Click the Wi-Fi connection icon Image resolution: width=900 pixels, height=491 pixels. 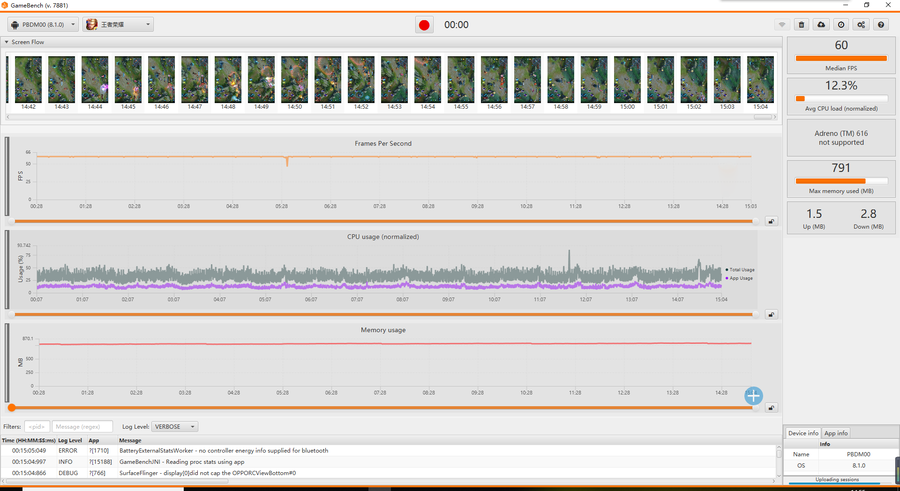point(781,25)
